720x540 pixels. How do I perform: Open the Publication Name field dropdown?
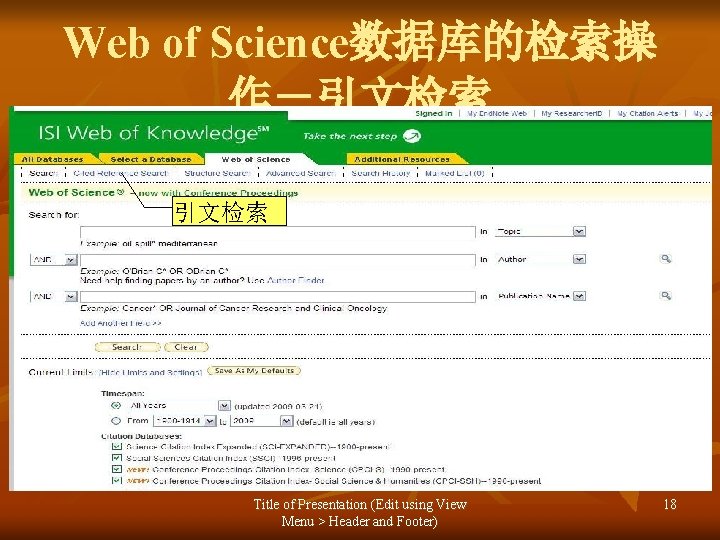coord(579,296)
